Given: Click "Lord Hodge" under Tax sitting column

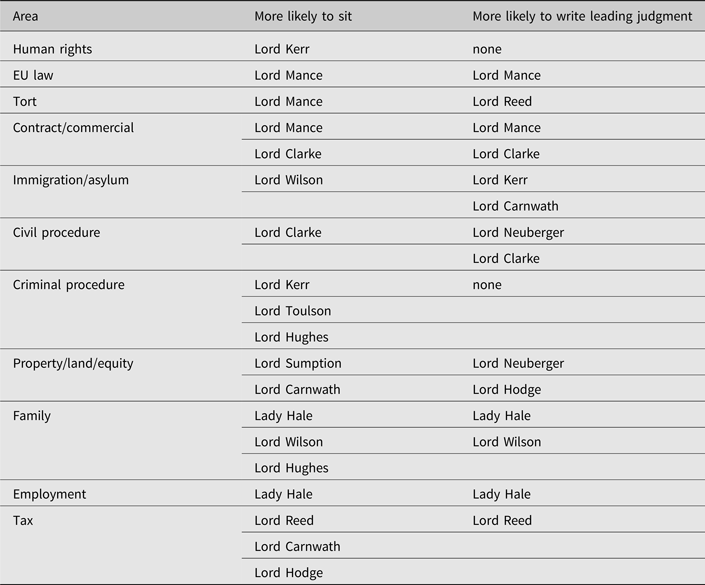Looking at the screenshot, I should (289, 573).
